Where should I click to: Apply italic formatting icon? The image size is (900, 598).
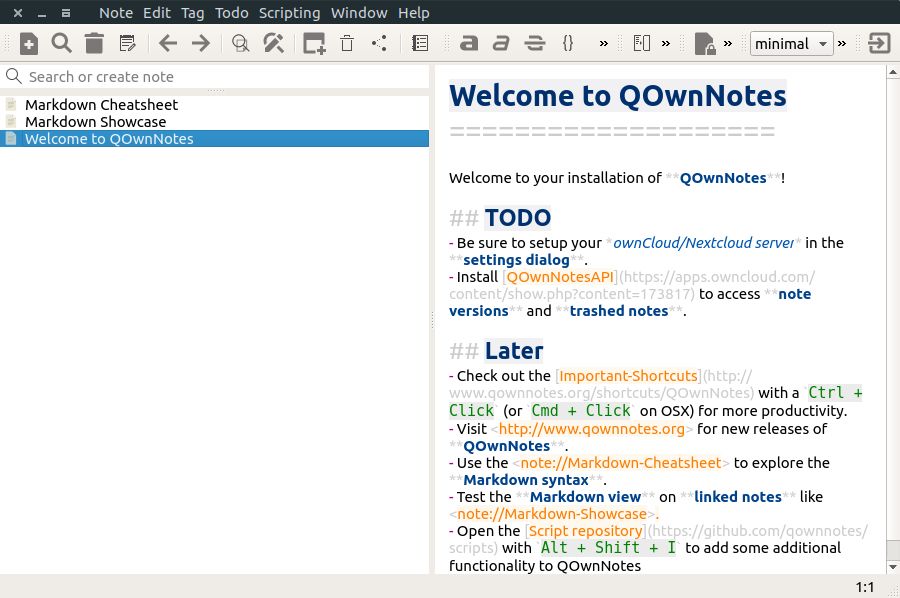(x=501, y=44)
